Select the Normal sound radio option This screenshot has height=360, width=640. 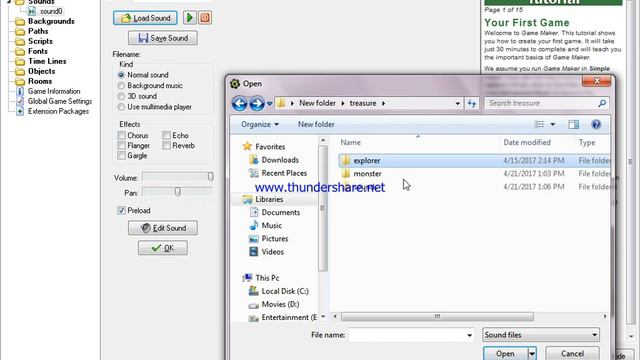(121, 75)
